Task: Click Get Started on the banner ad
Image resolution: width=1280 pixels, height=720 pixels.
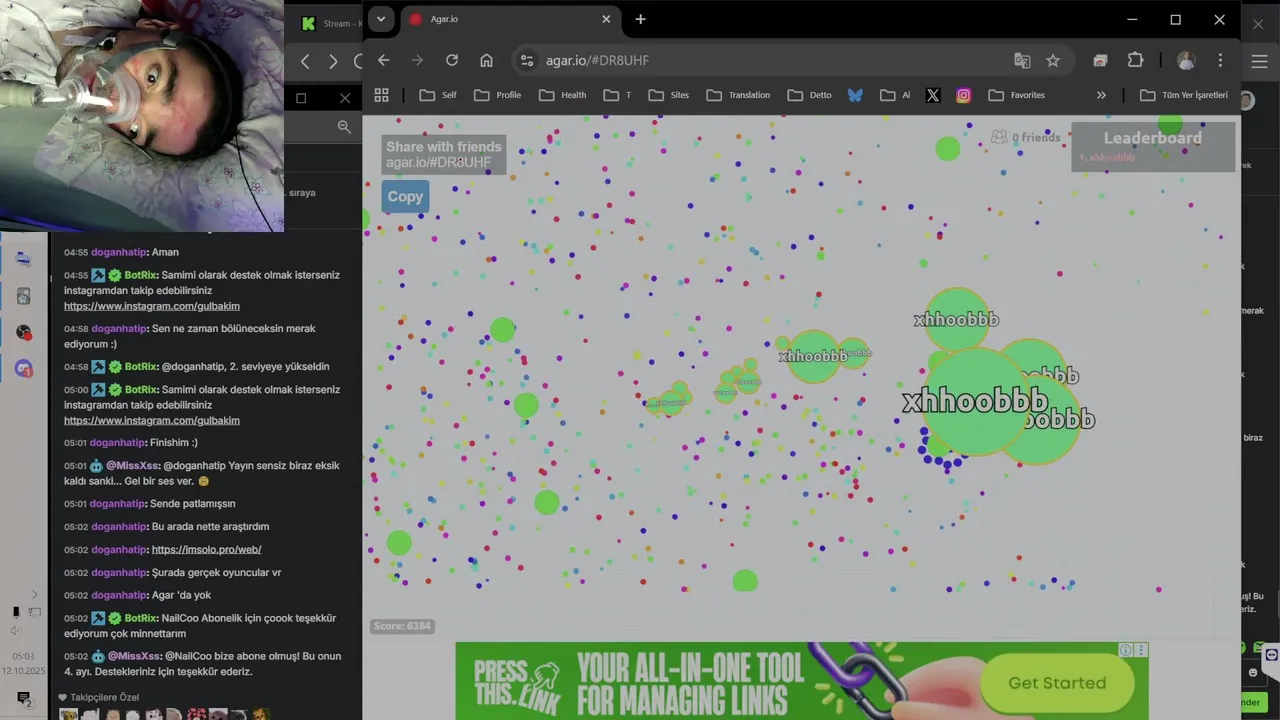Action: (x=1057, y=683)
